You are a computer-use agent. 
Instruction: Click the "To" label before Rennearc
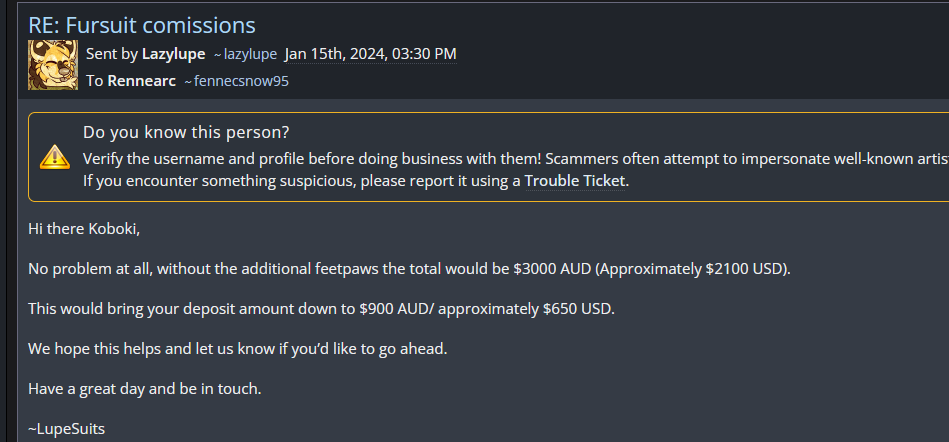tap(95, 81)
